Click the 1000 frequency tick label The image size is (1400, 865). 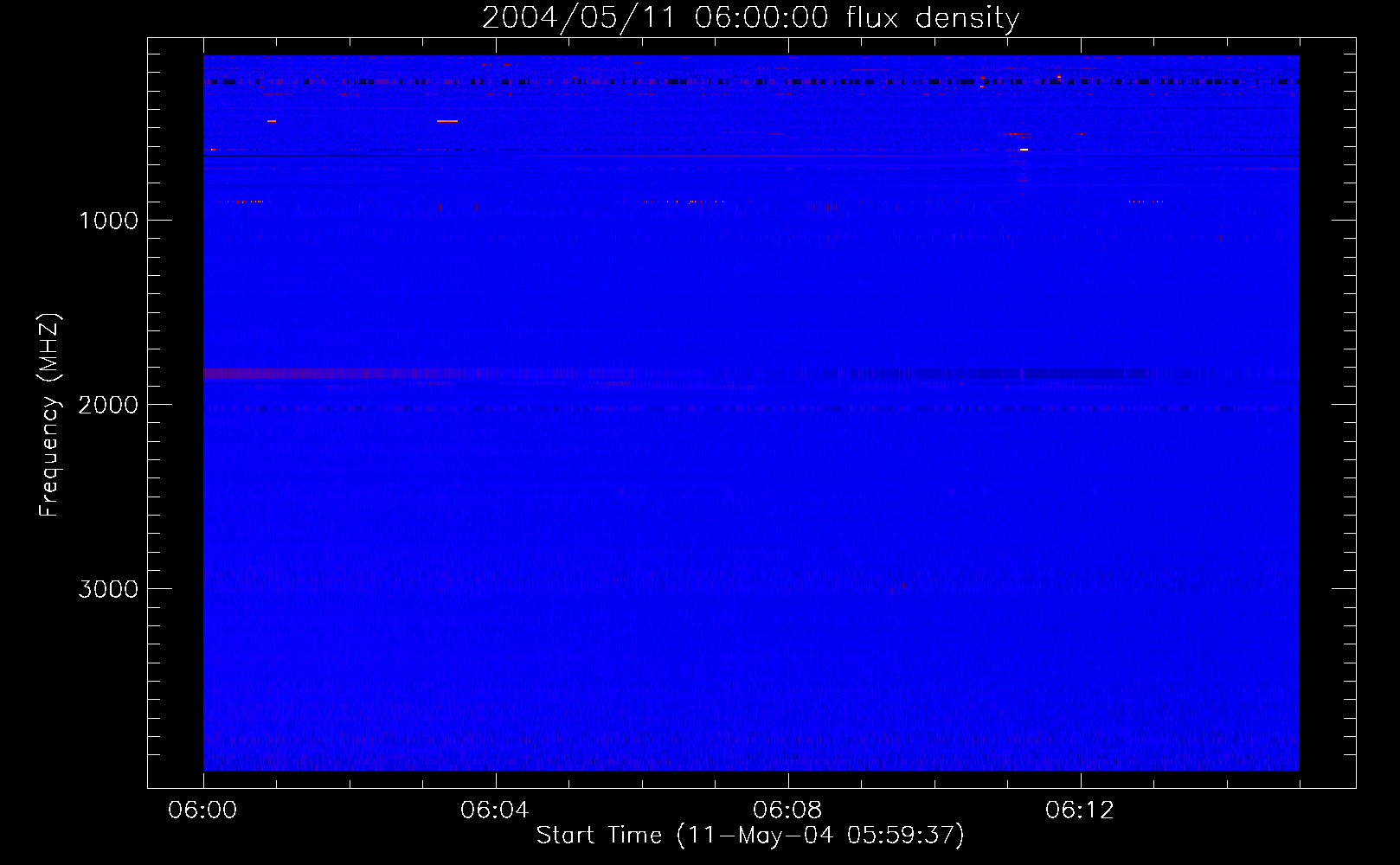109,221
